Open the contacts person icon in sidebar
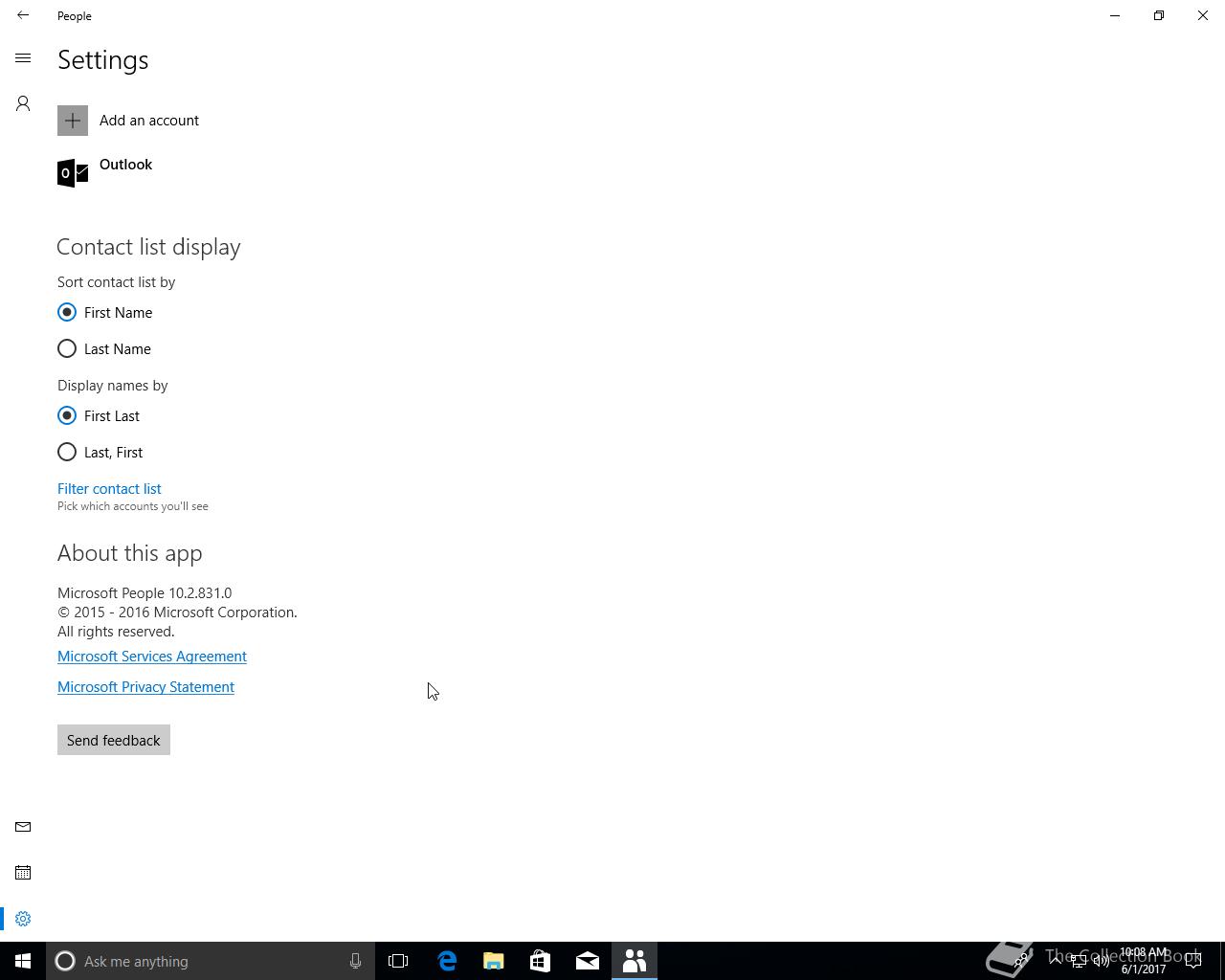This screenshot has height=980, width=1225. tap(23, 103)
